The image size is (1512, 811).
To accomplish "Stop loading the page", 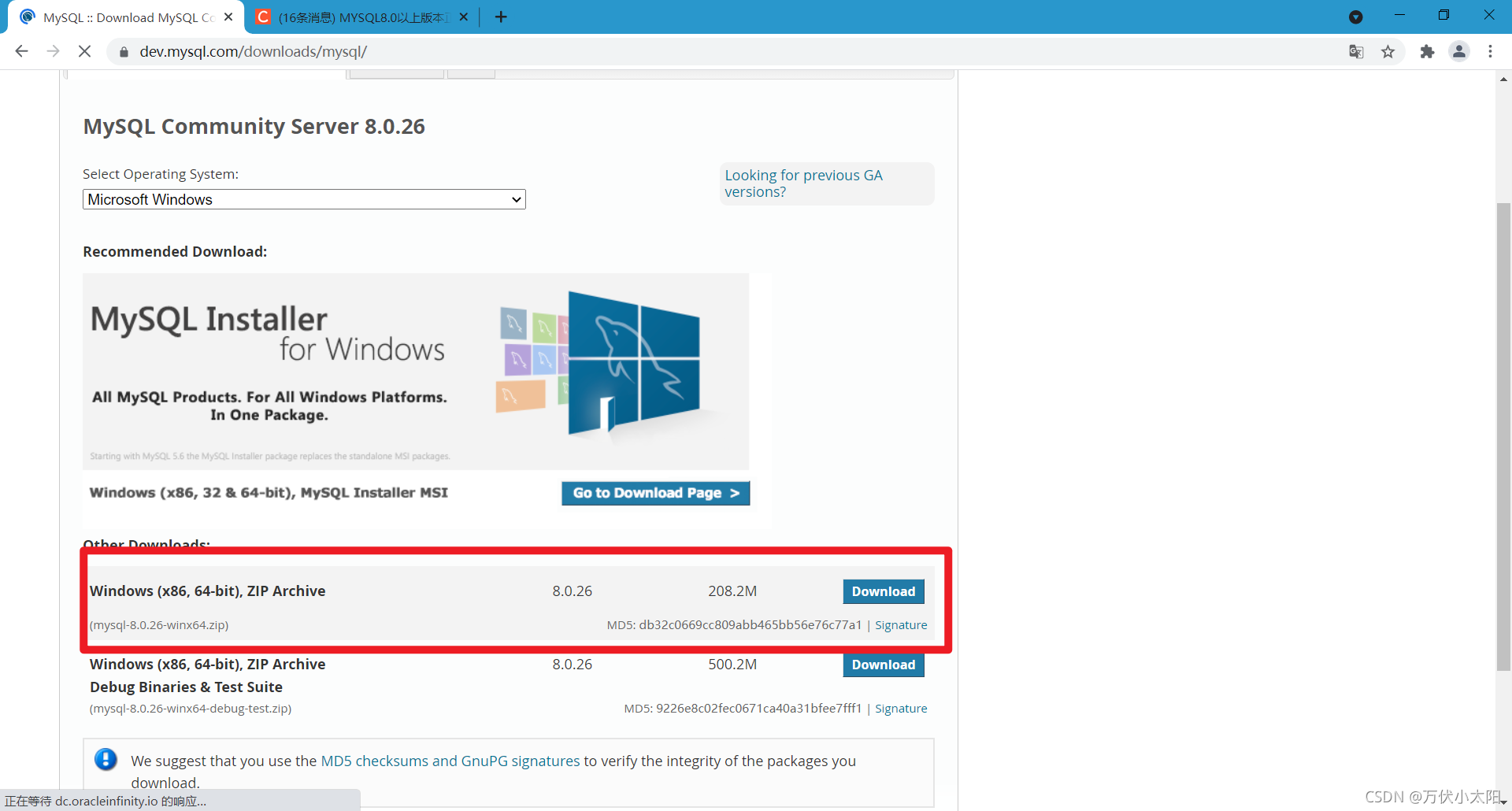I will point(85,51).
